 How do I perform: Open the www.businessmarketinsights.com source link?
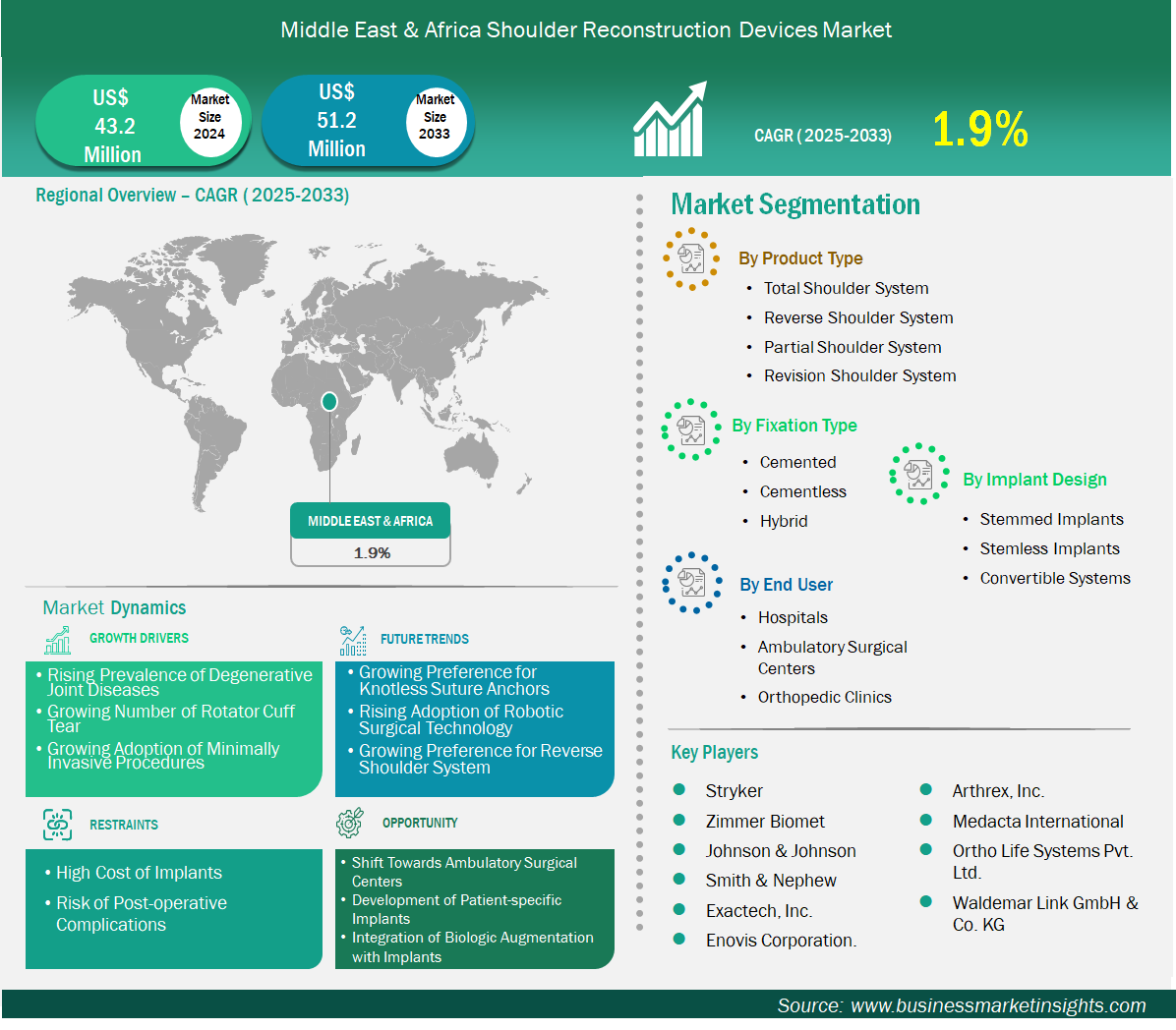point(998,1005)
